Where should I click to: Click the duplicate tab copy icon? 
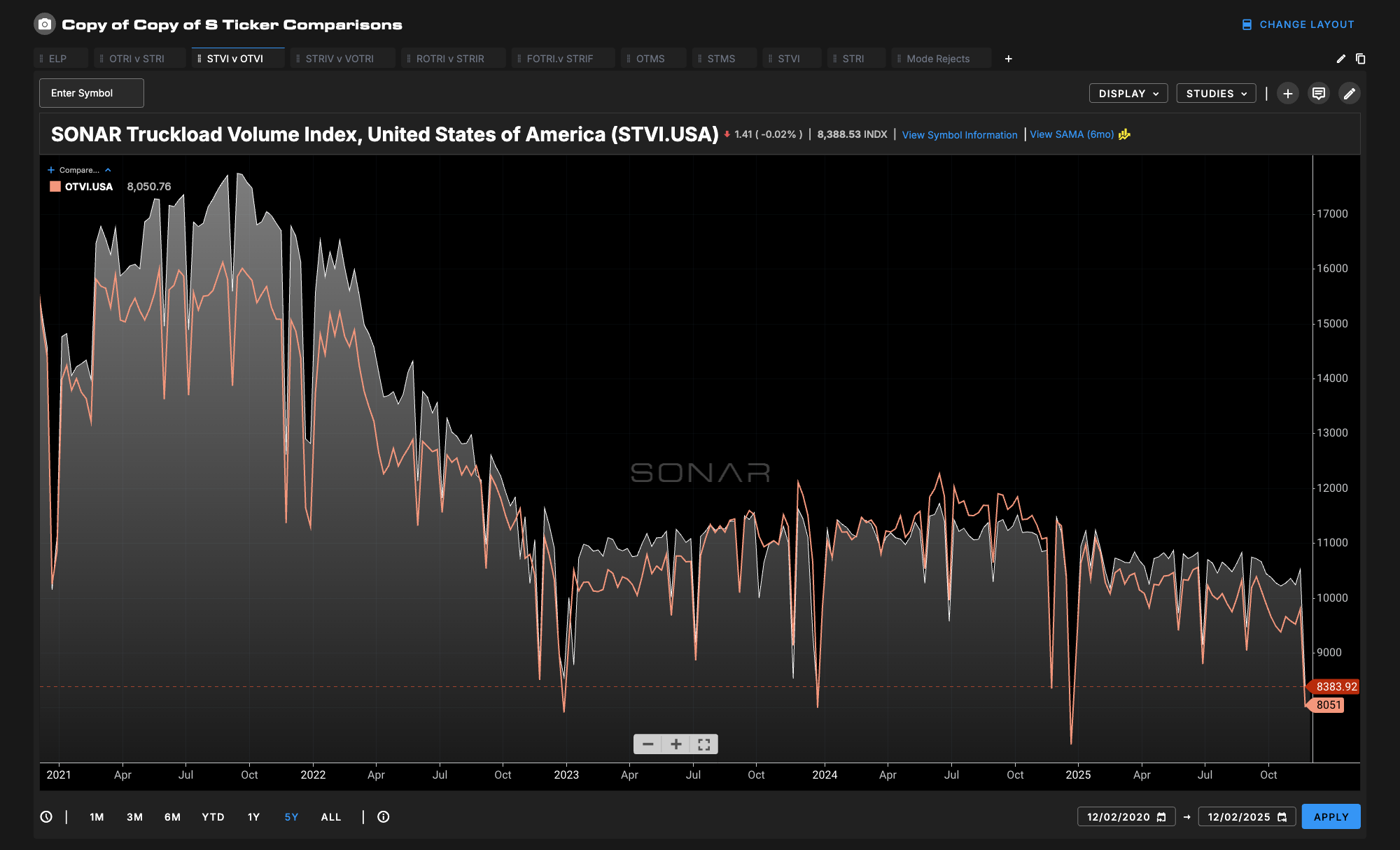point(1360,59)
